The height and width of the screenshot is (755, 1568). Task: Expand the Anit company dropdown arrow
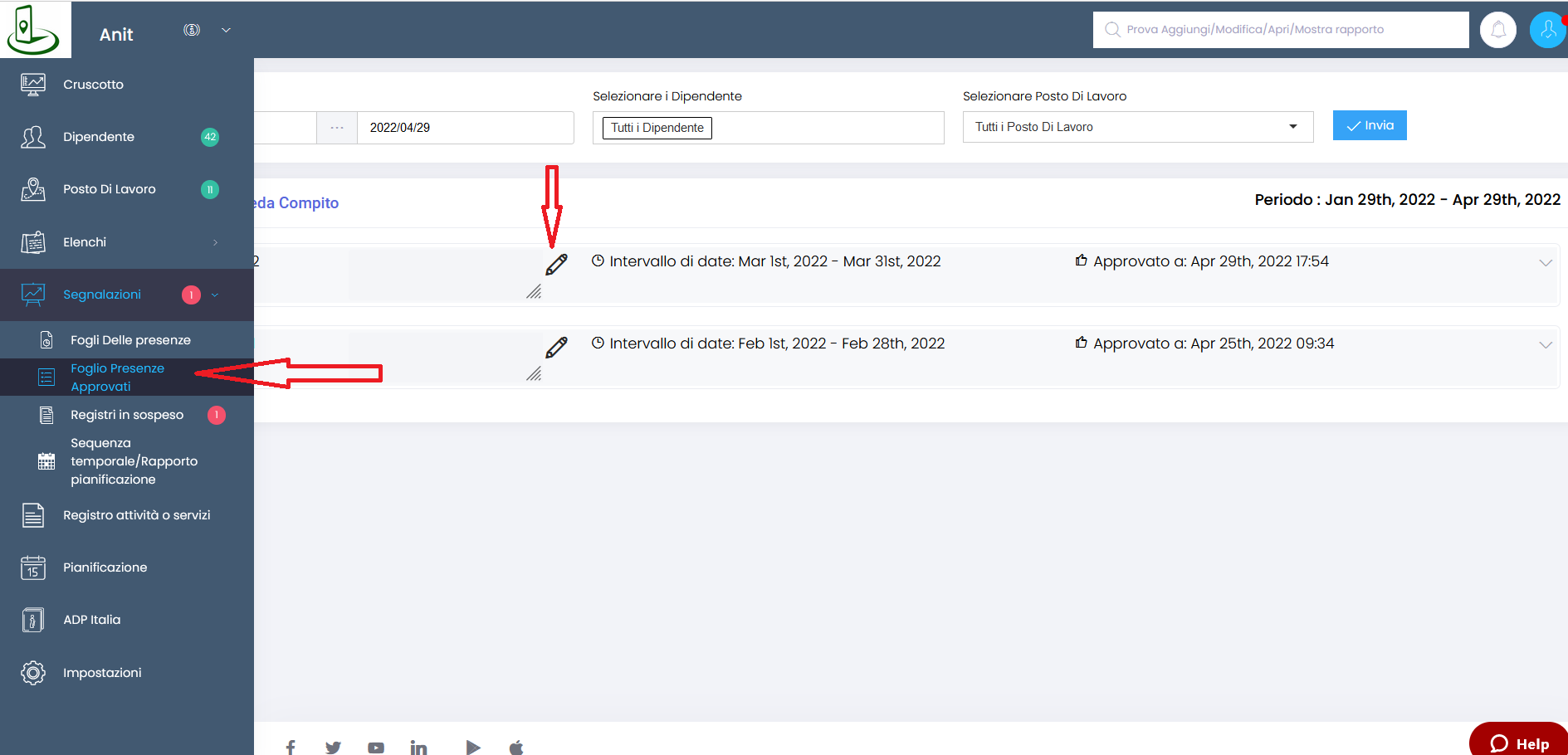tap(226, 30)
